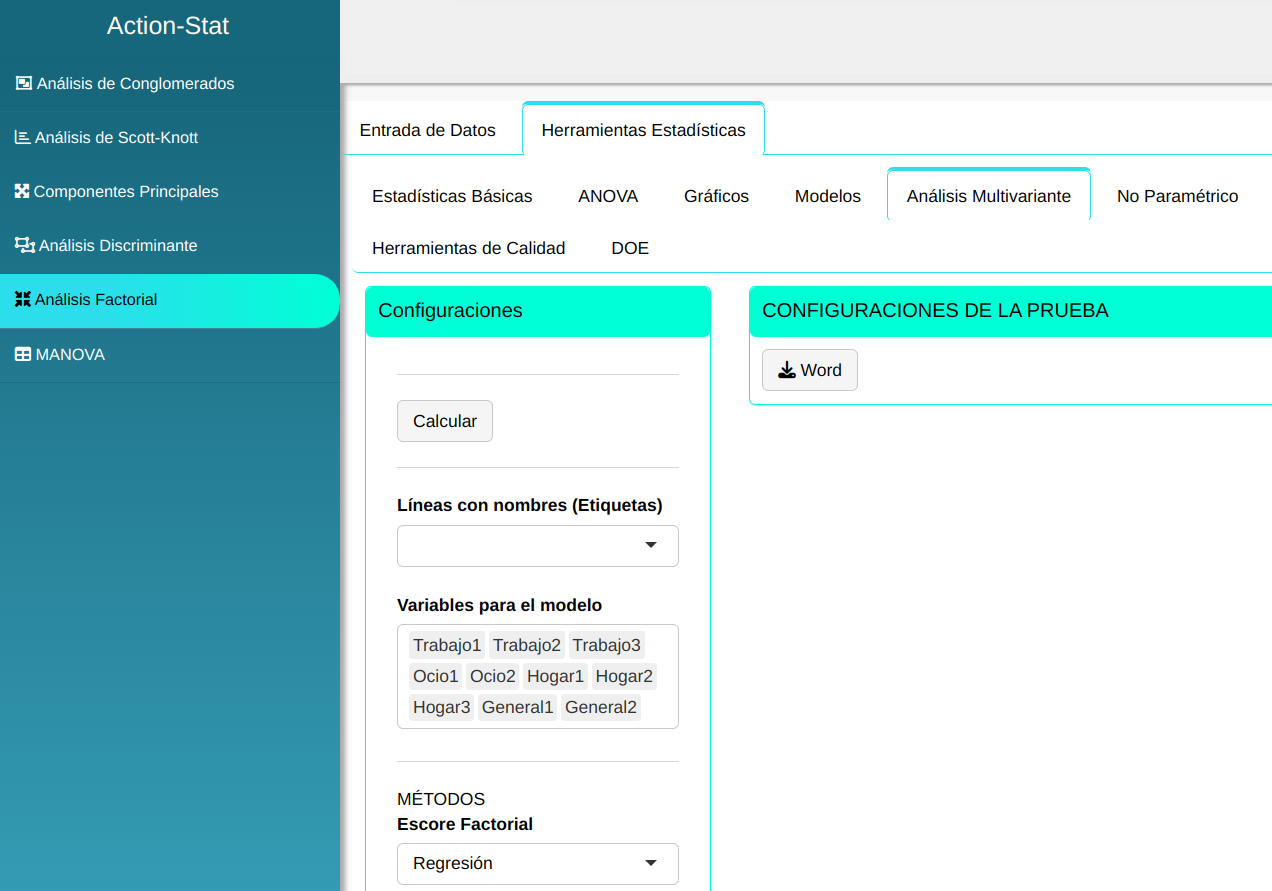Select the Trabajo1 variable tag
The image size is (1272, 891).
pos(447,645)
